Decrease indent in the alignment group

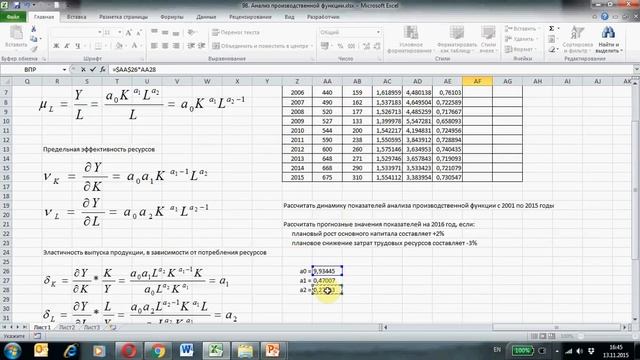(x=191, y=46)
